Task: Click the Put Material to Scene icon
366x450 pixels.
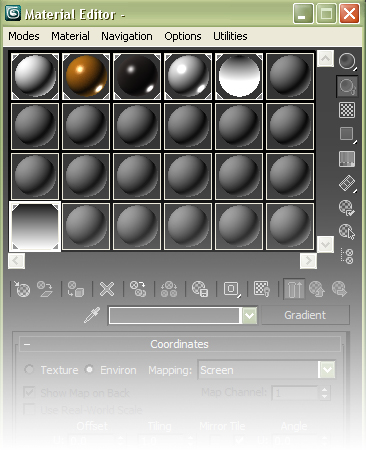Action: point(45,289)
